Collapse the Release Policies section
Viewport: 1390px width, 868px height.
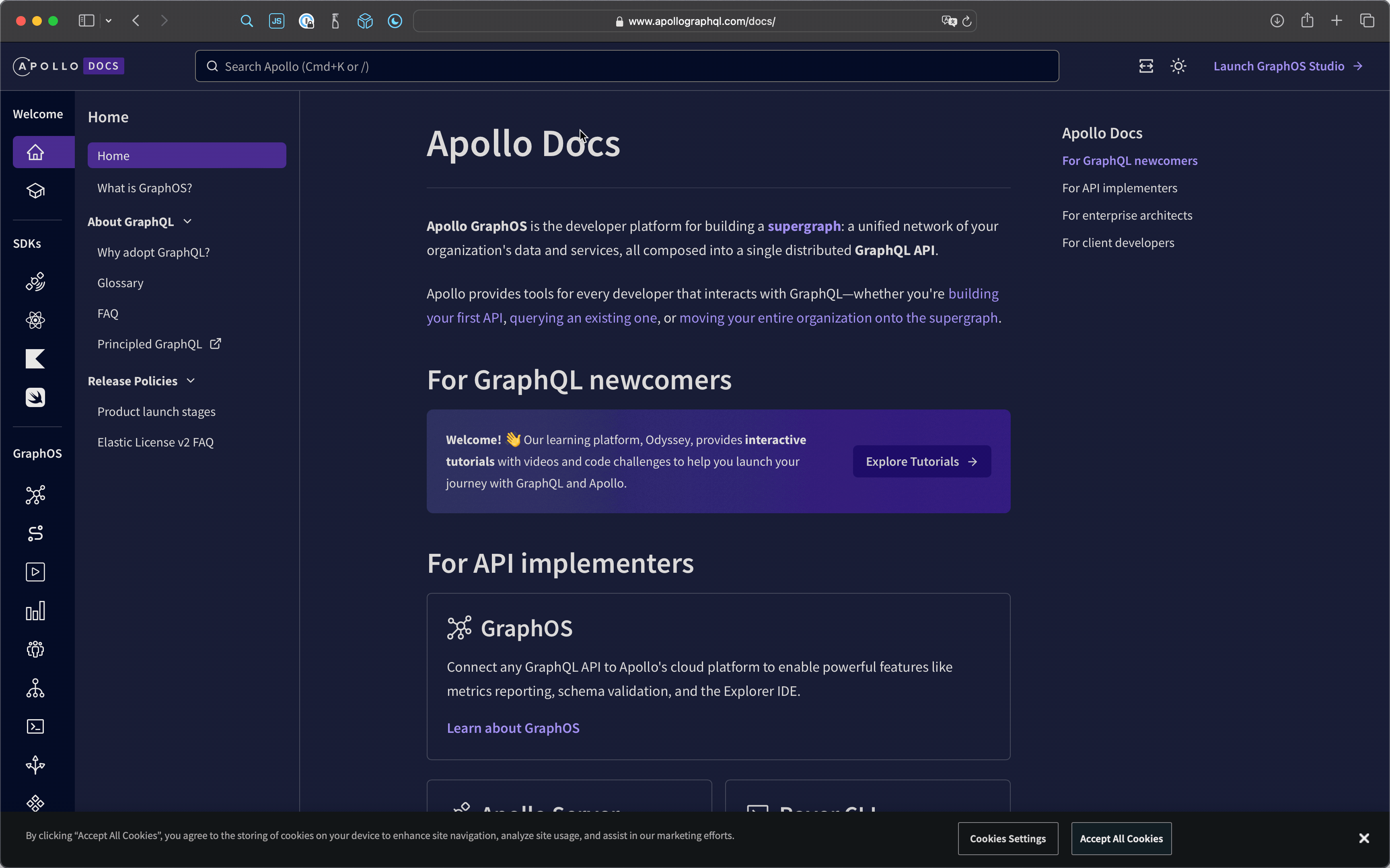pos(190,380)
